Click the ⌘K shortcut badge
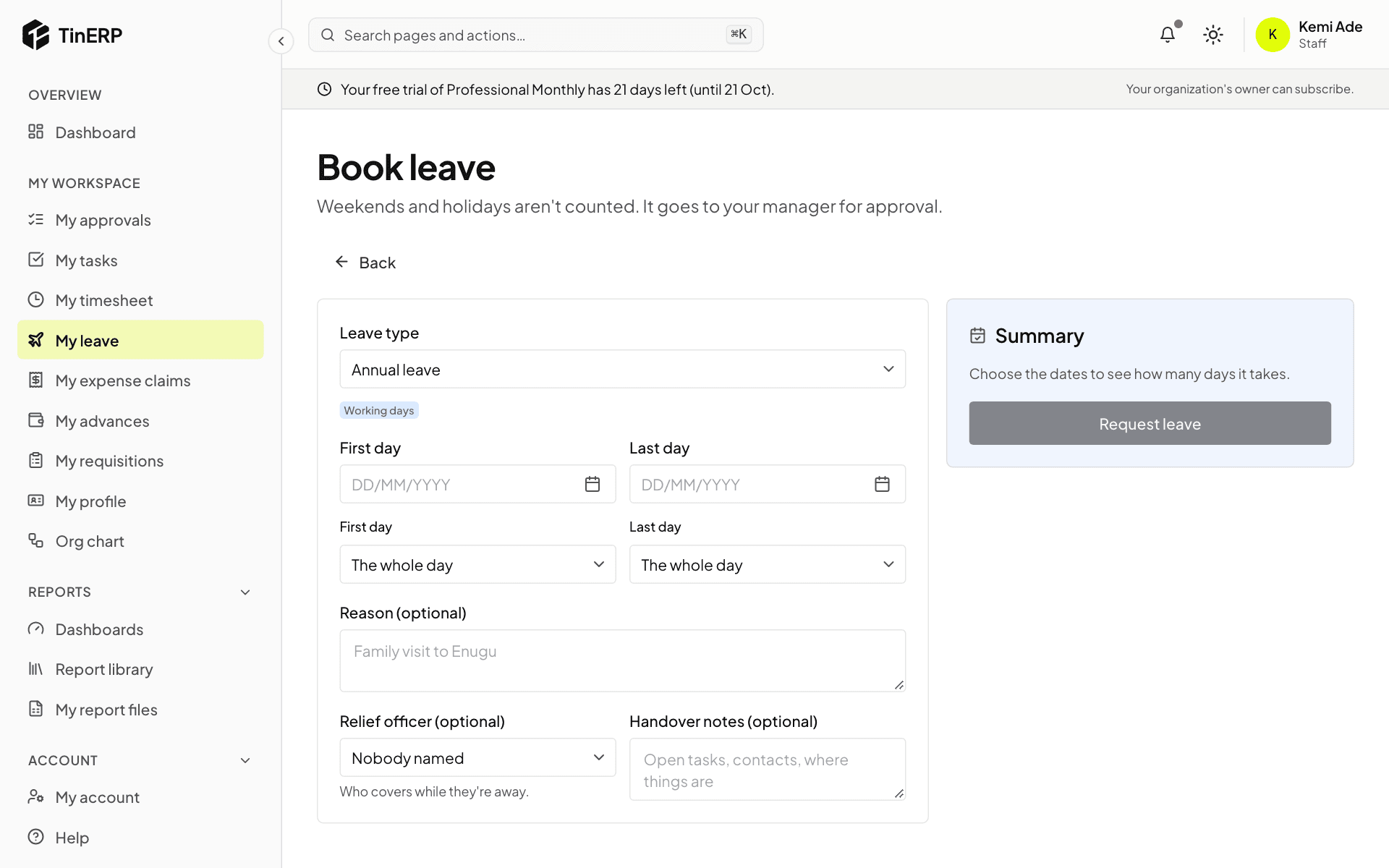 tap(739, 34)
